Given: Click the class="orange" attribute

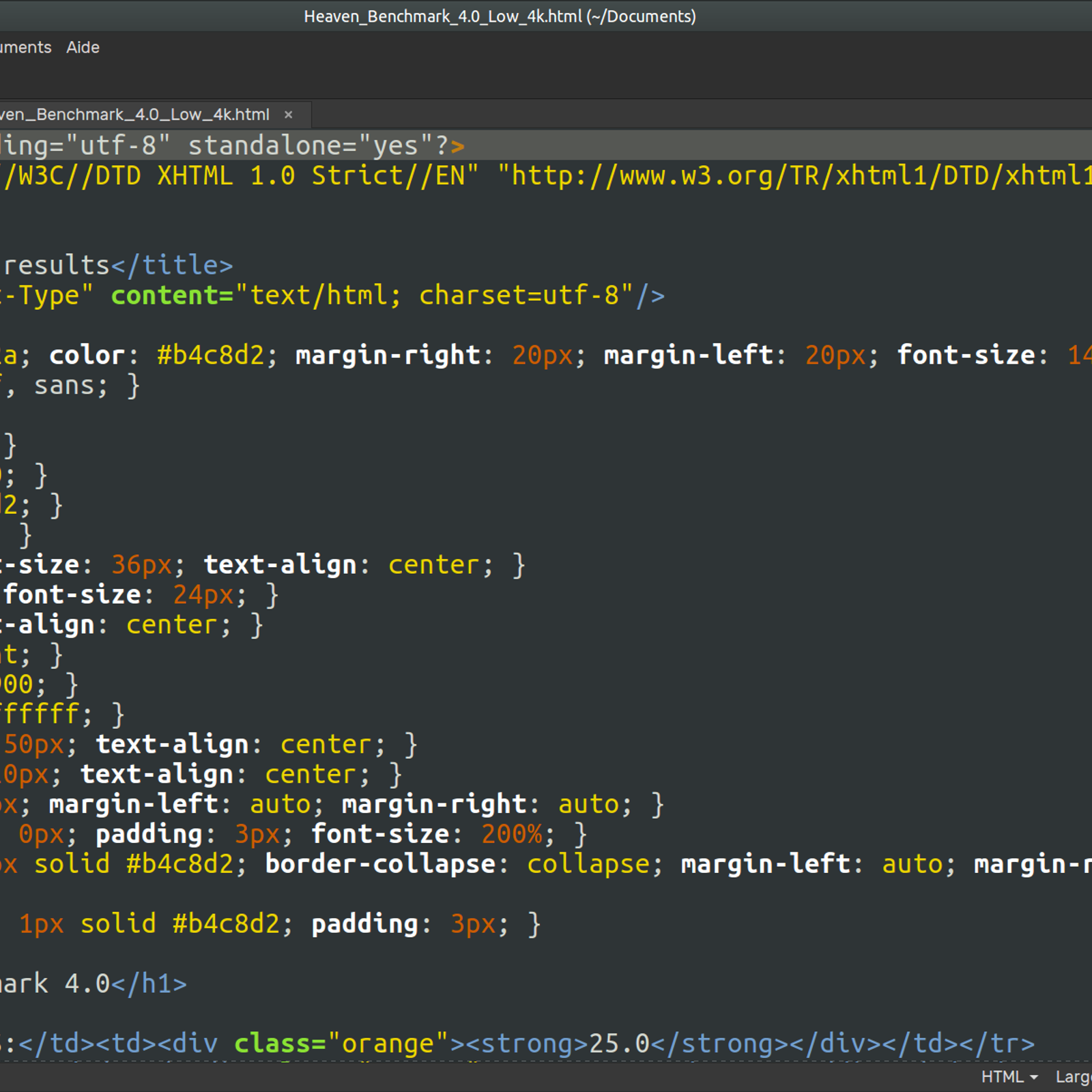Looking at the screenshot, I should tap(341, 1044).
